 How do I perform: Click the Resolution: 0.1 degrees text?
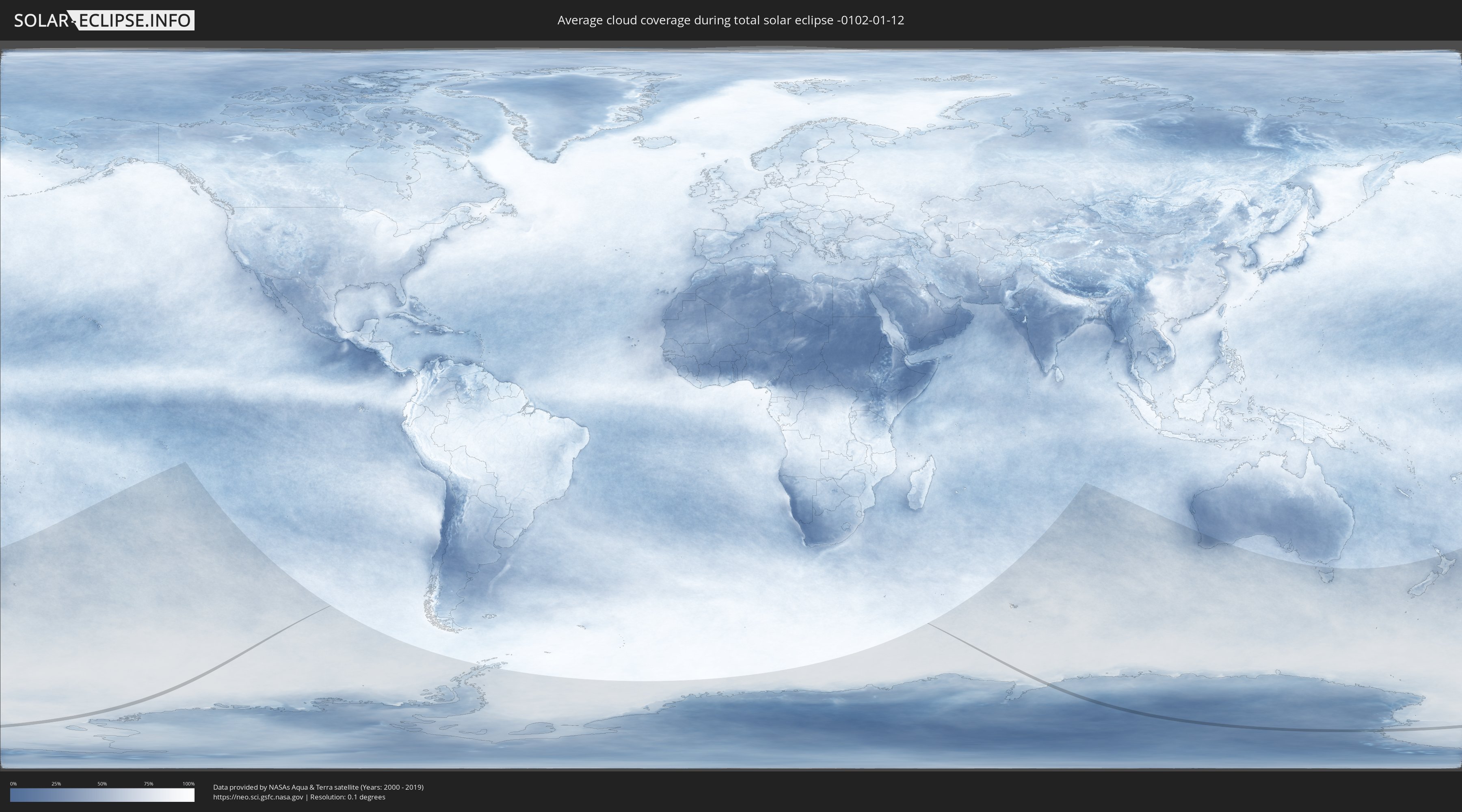(x=347, y=797)
